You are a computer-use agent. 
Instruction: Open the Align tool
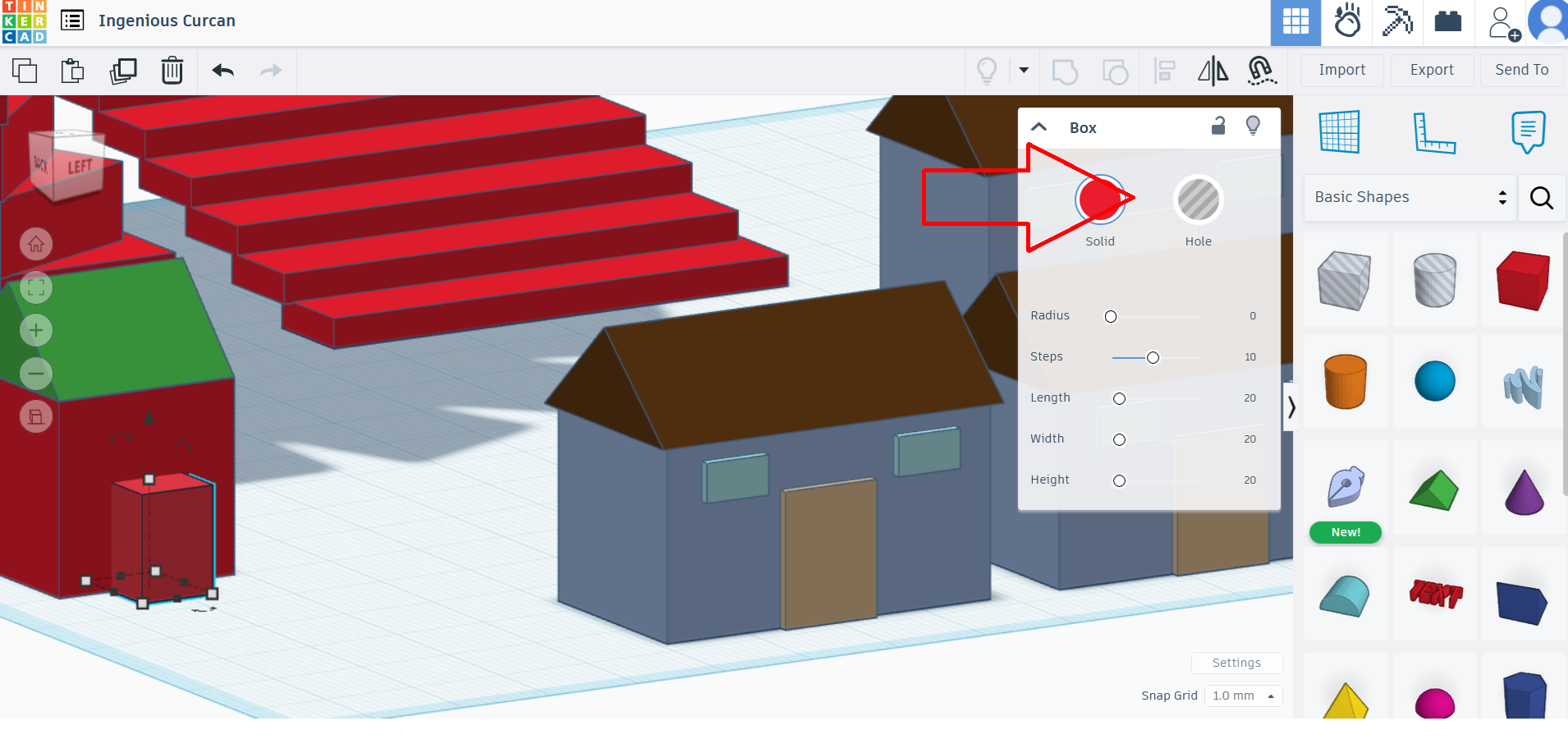1164,71
